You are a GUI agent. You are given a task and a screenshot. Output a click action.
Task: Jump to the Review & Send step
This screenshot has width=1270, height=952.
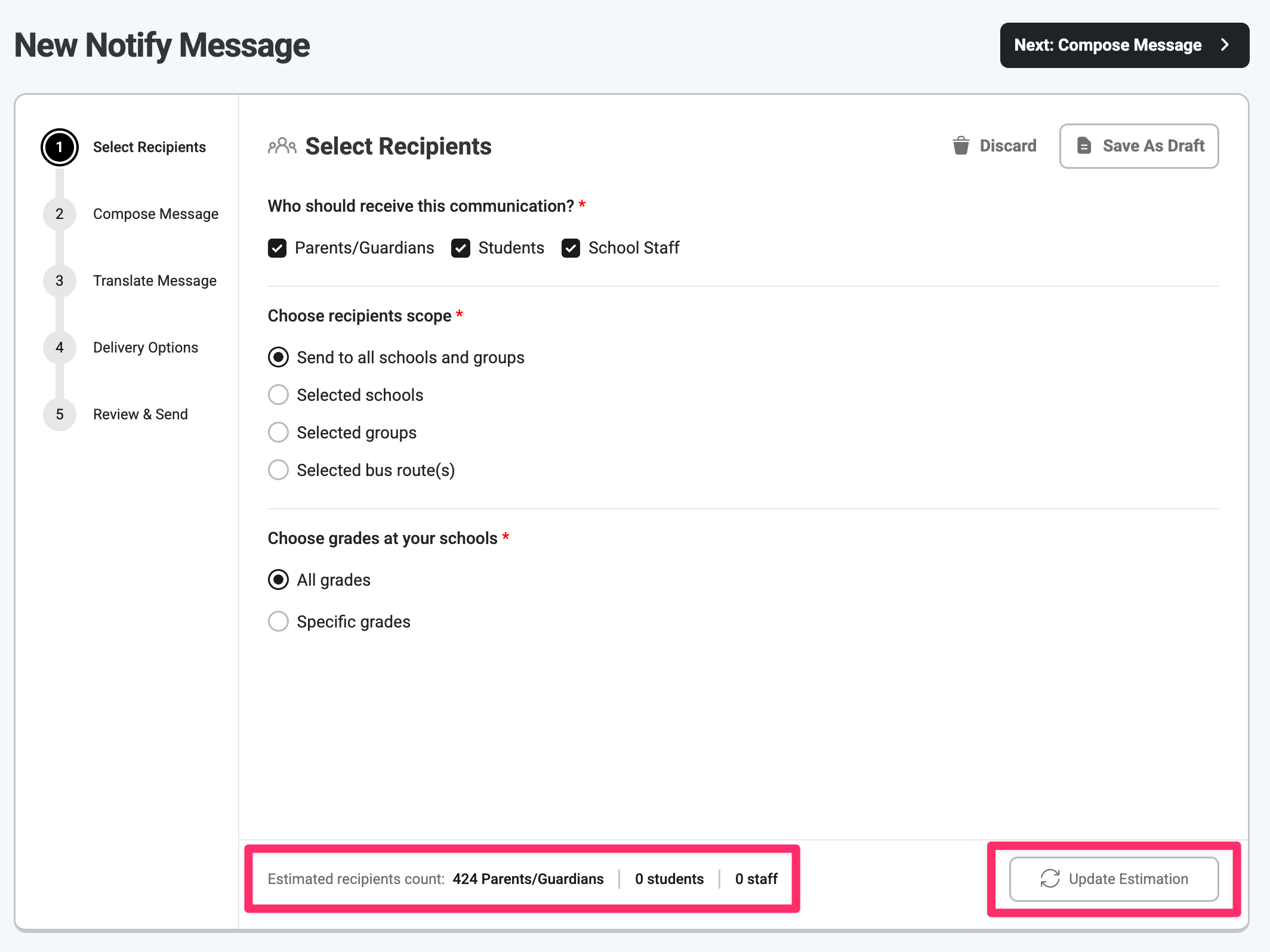140,415
